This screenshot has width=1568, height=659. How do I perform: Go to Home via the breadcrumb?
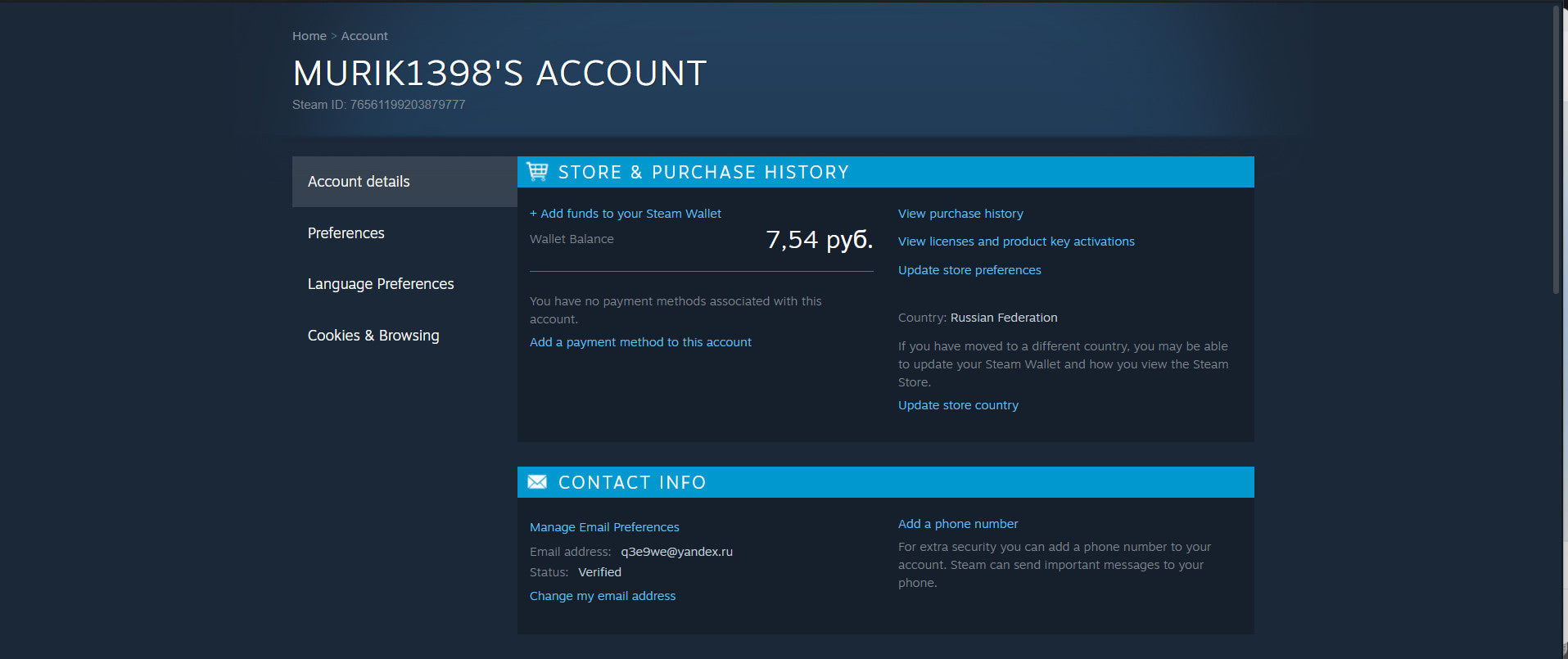pyautogui.click(x=309, y=36)
